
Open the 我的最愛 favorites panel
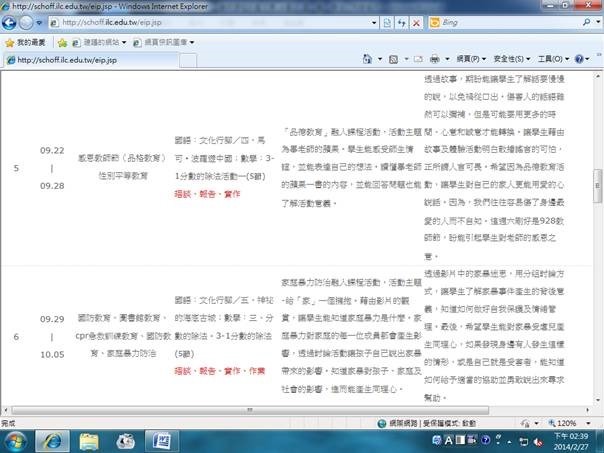click(x=25, y=42)
